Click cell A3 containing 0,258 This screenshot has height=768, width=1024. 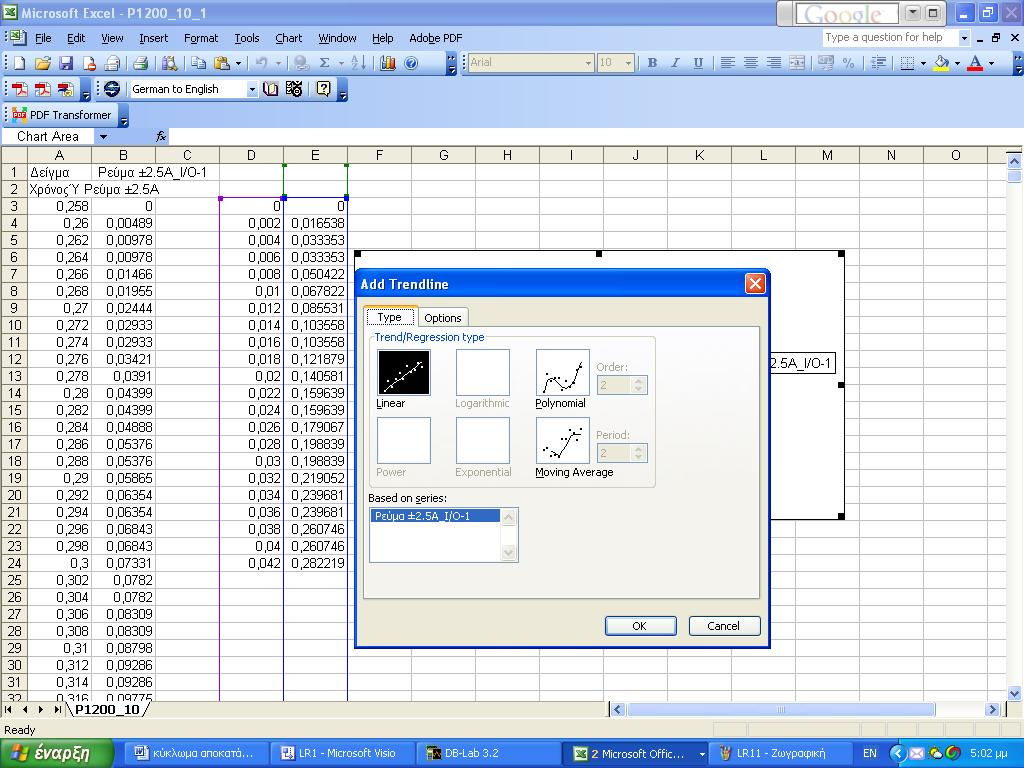click(x=59, y=206)
